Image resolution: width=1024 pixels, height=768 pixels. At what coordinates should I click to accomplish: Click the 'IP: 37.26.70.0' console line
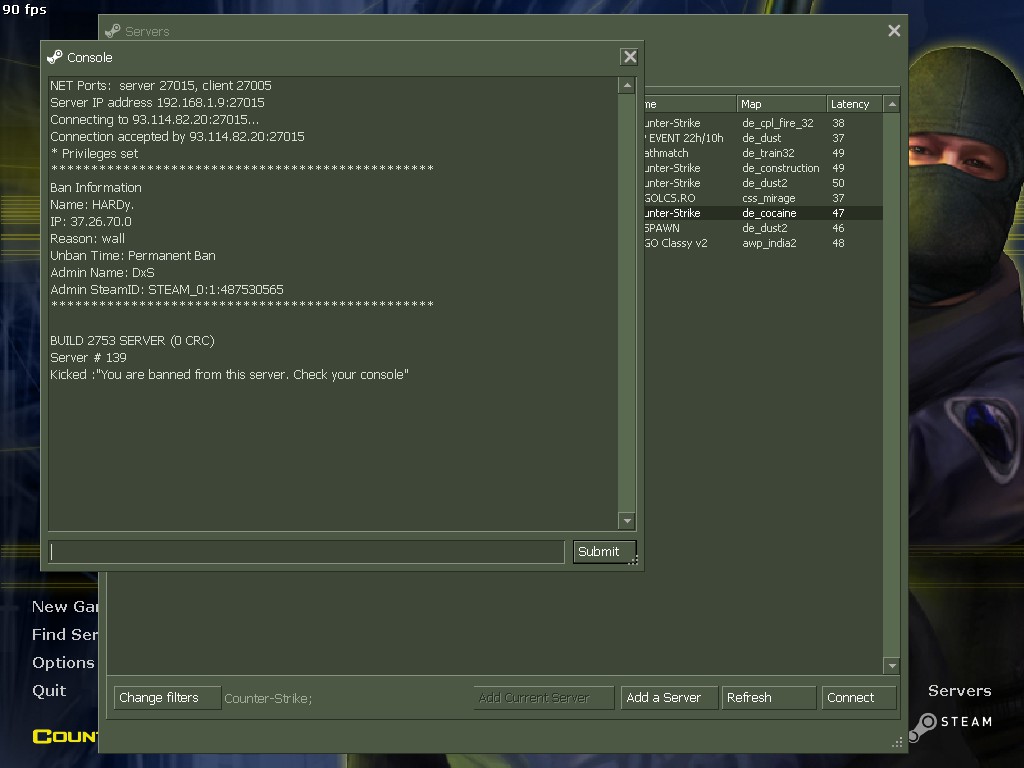point(91,221)
